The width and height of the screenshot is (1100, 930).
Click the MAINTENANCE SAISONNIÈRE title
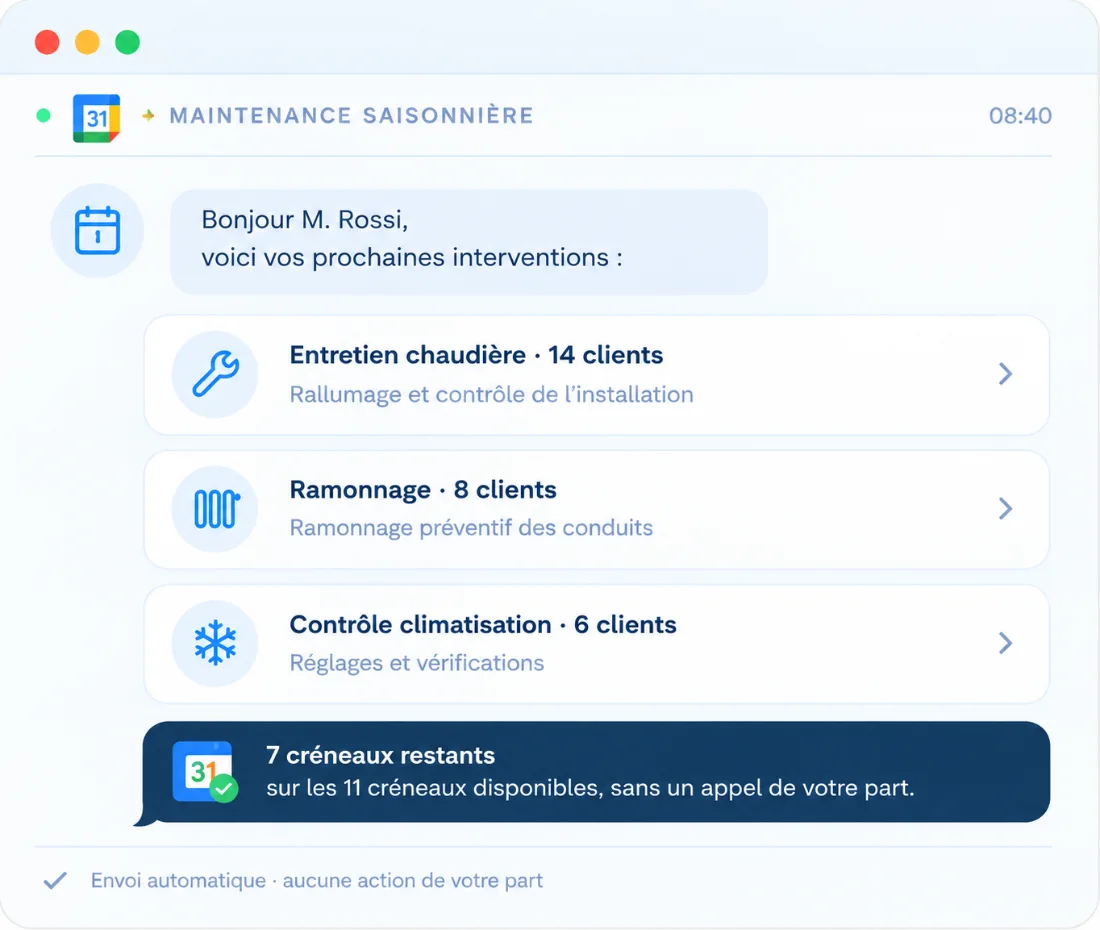tap(351, 115)
